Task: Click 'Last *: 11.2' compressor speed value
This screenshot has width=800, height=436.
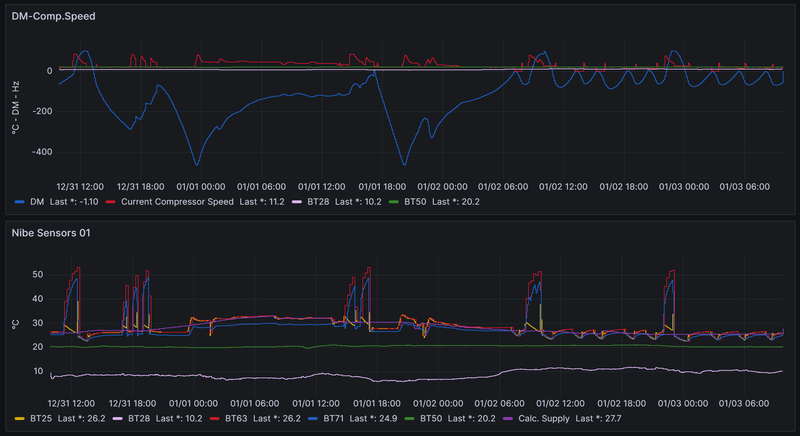Action: coord(262,202)
